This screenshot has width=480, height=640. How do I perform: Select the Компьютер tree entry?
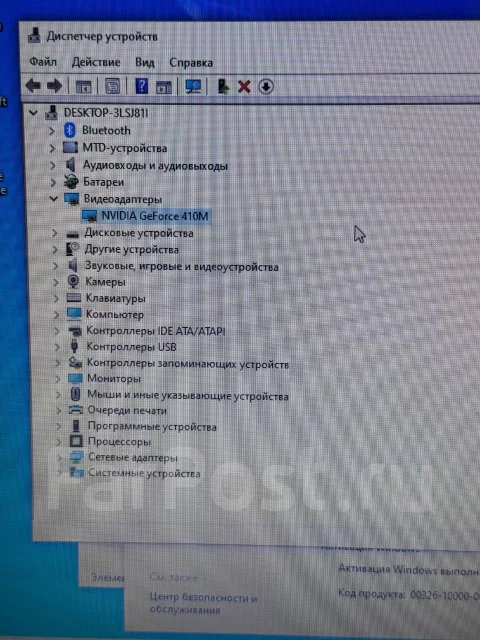tap(115, 314)
